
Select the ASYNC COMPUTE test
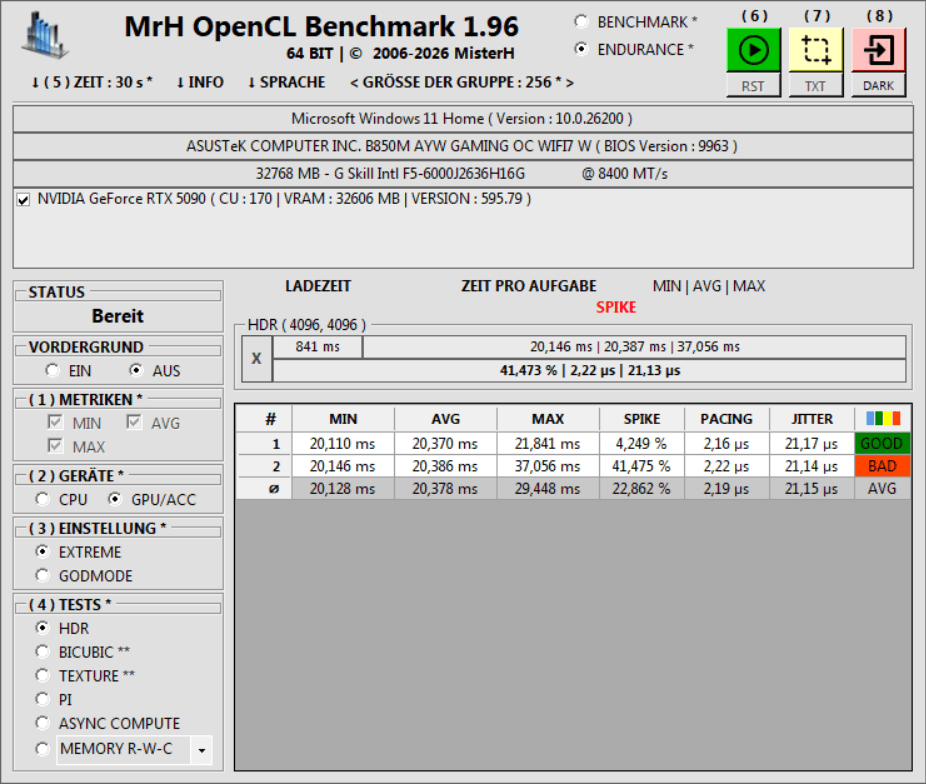point(42,723)
